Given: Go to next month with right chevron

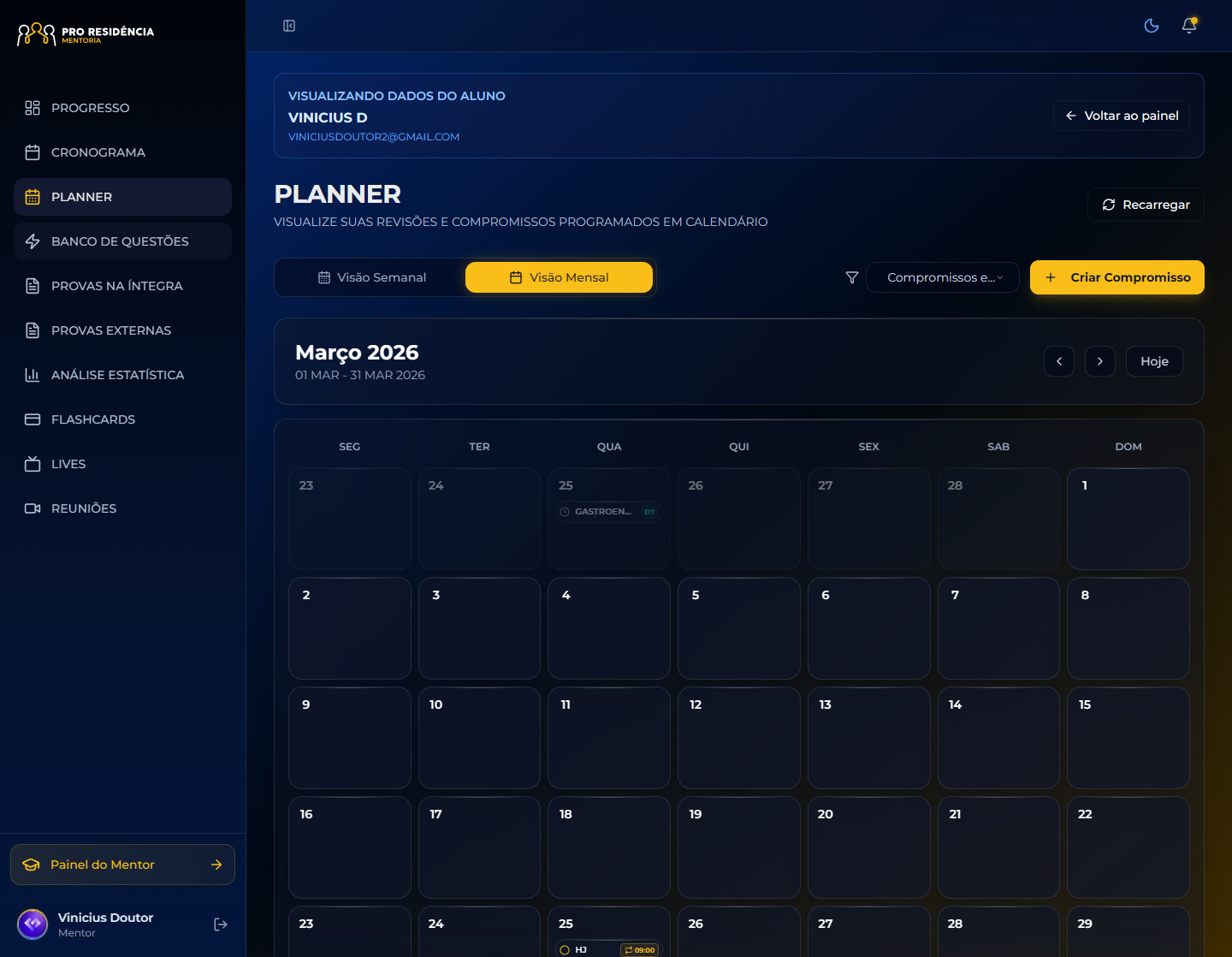Looking at the screenshot, I should (1100, 361).
